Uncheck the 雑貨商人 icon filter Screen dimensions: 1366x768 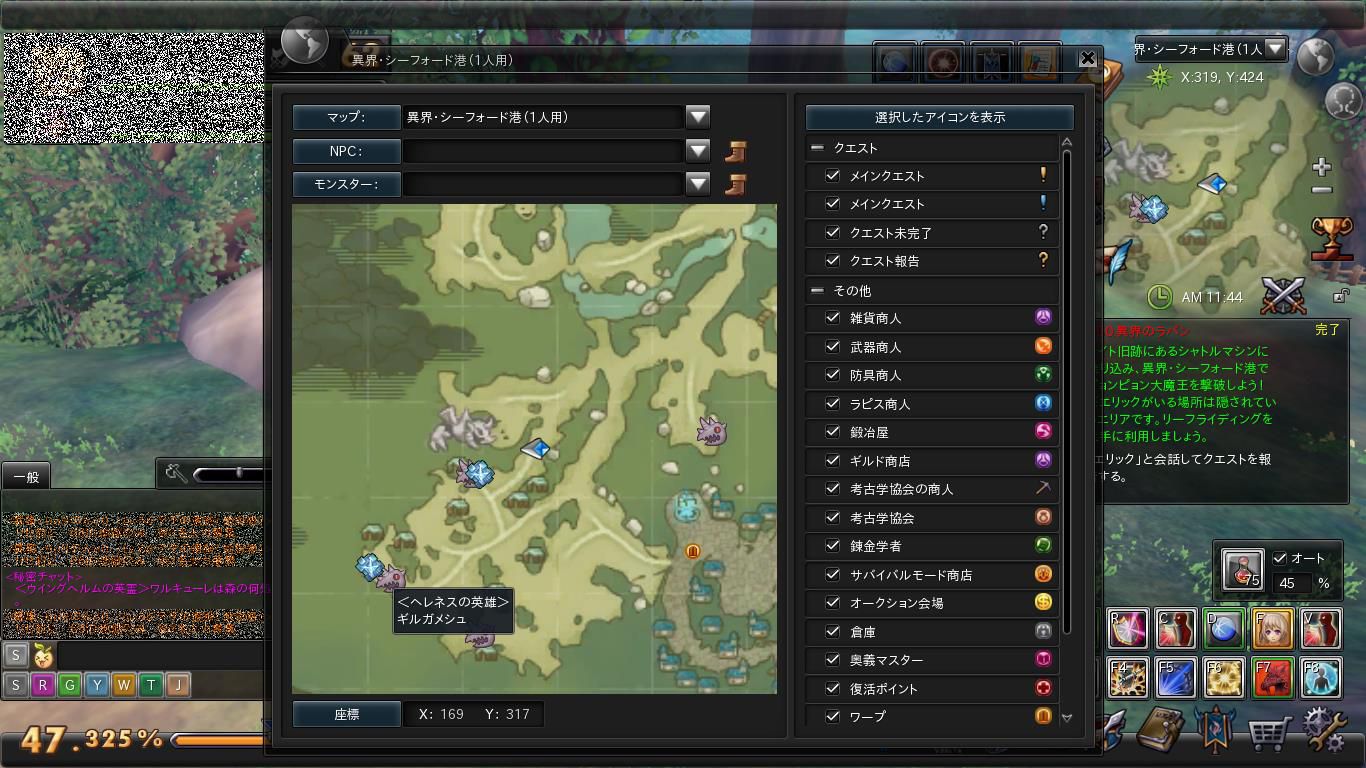(832, 318)
